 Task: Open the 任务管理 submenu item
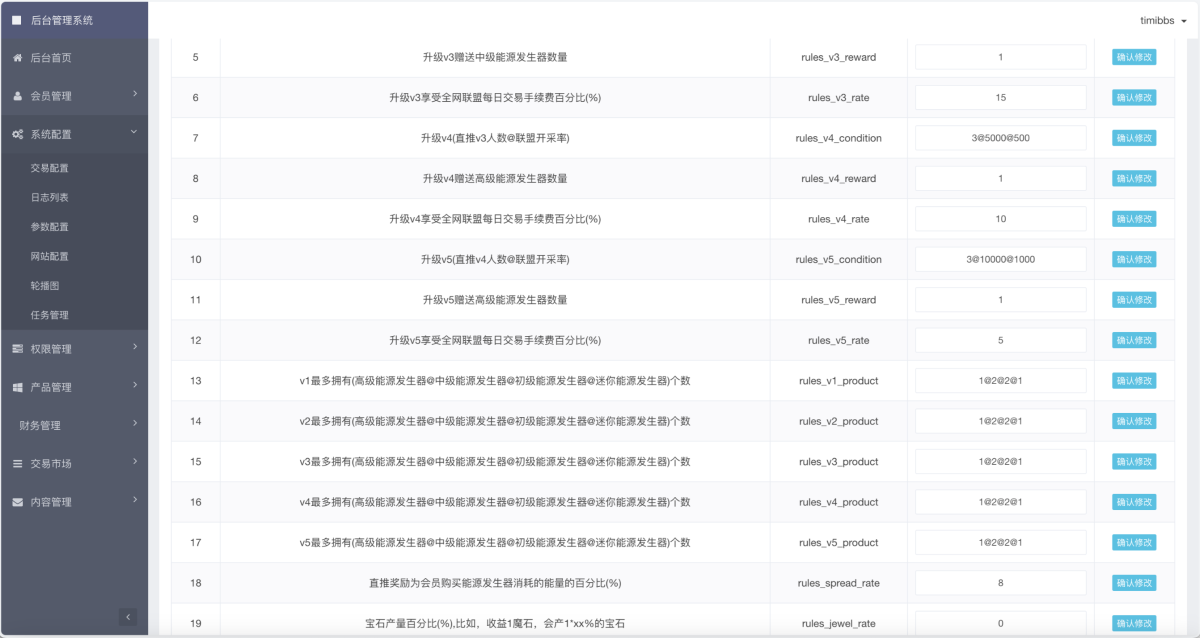pyautogui.click(x=50, y=315)
